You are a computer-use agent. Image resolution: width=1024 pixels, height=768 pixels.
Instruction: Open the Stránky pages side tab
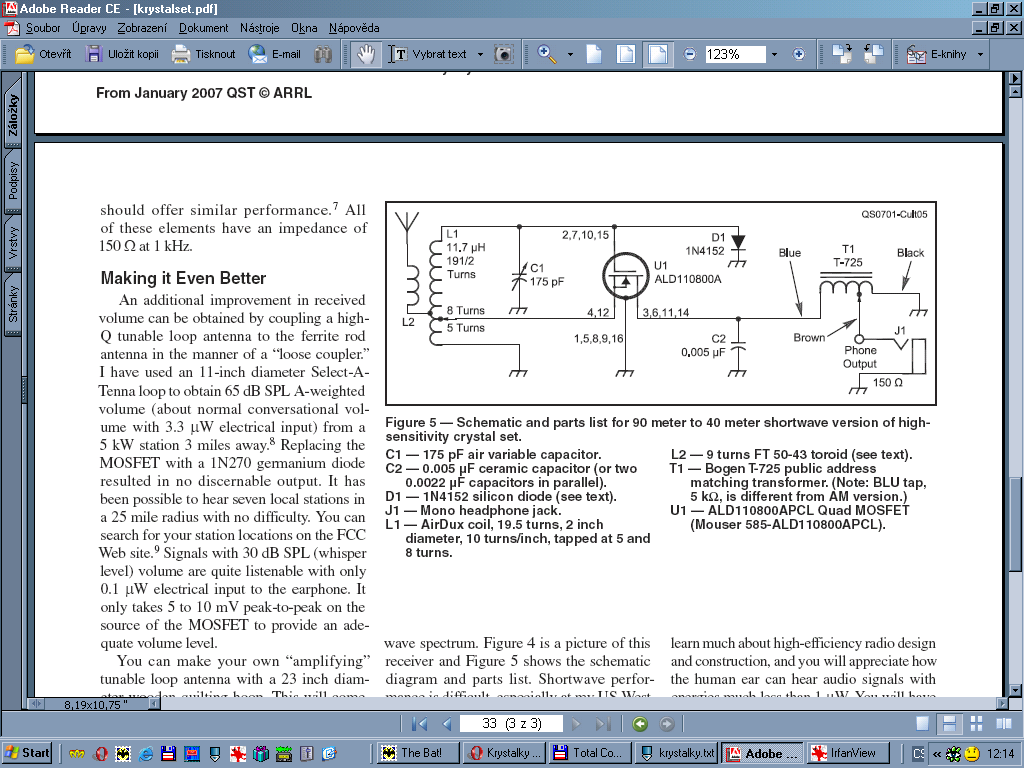point(13,304)
